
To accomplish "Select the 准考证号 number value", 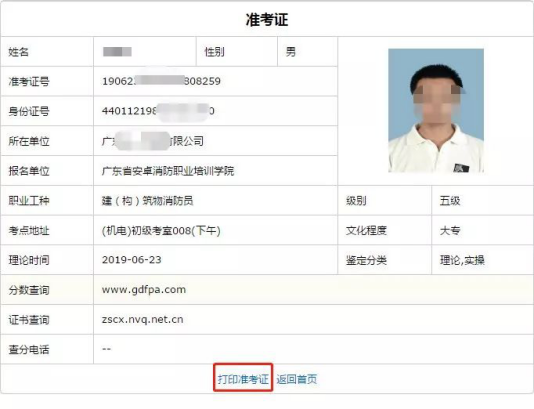I will coord(161,81).
